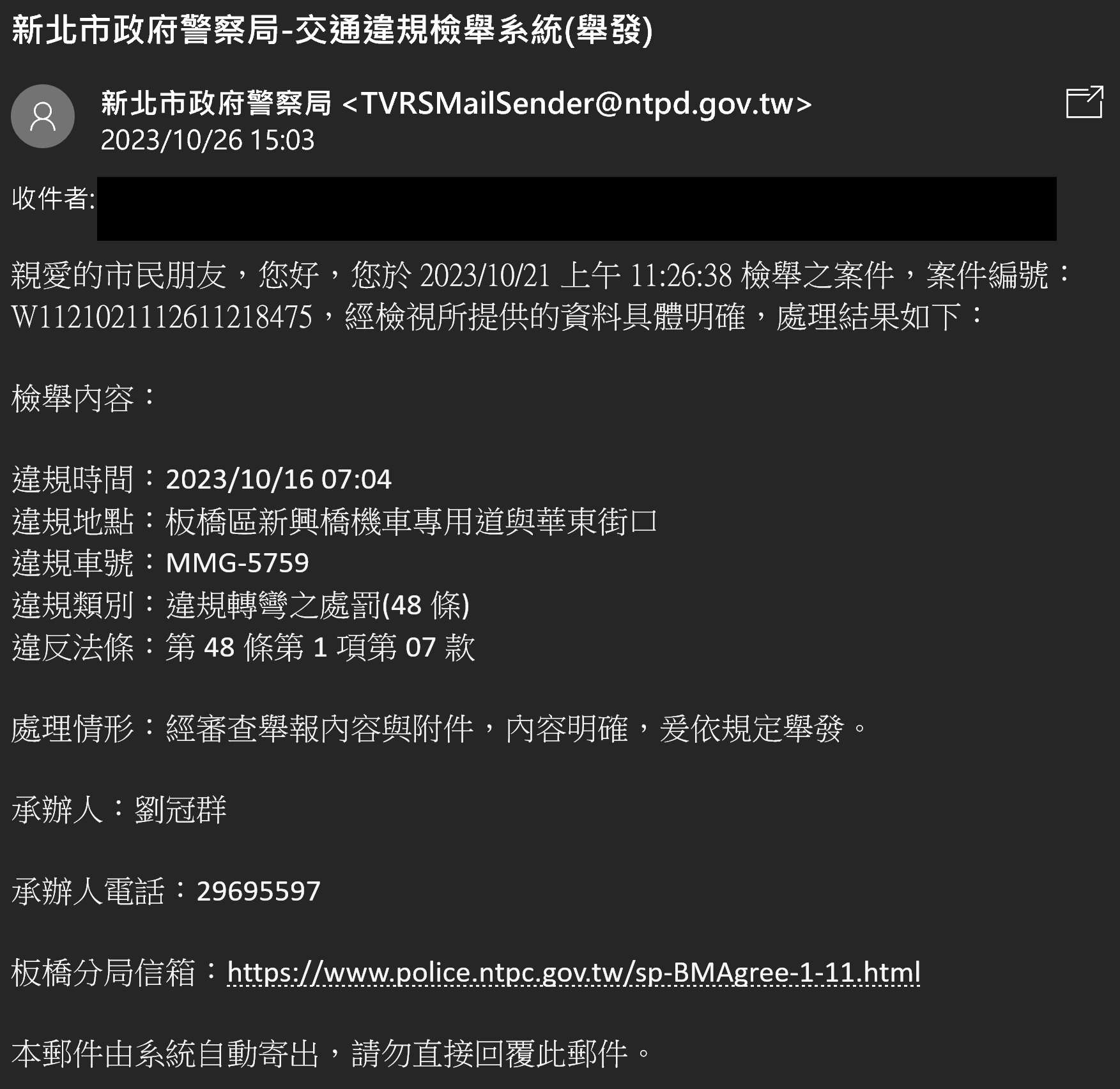Image resolution: width=1120 pixels, height=1089 pixels.
Task: Click the 違規類別 違規轉彎之處罰(48條) text
Action: (x=318, y=605)
